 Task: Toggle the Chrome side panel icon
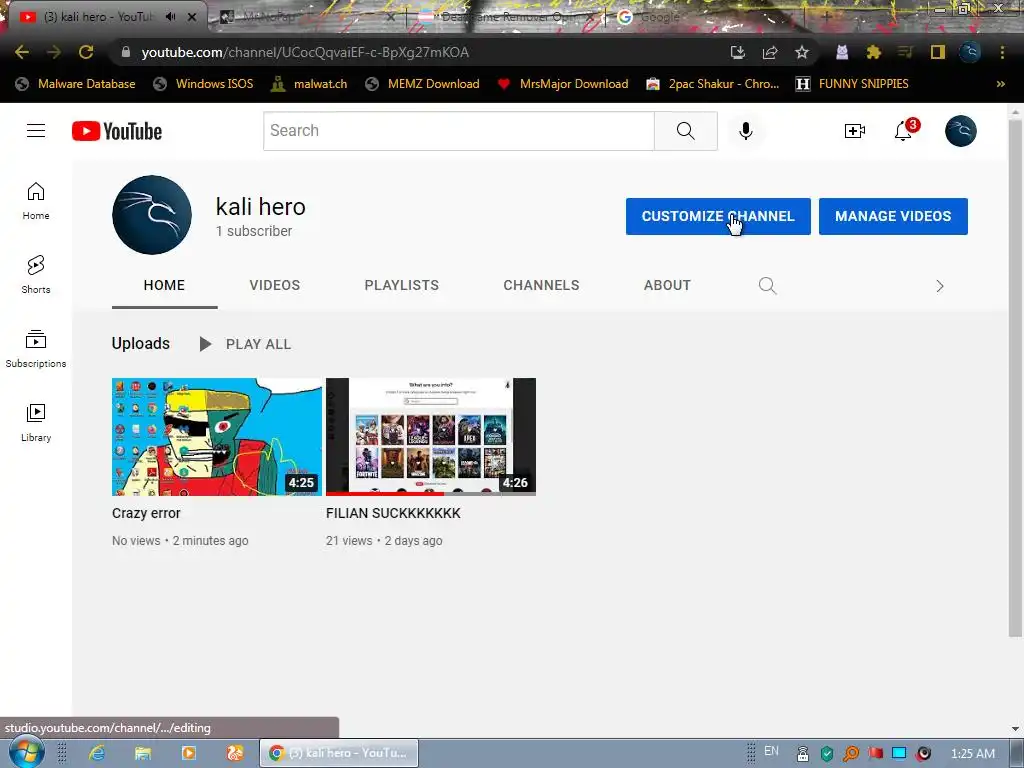coord(938,52)
